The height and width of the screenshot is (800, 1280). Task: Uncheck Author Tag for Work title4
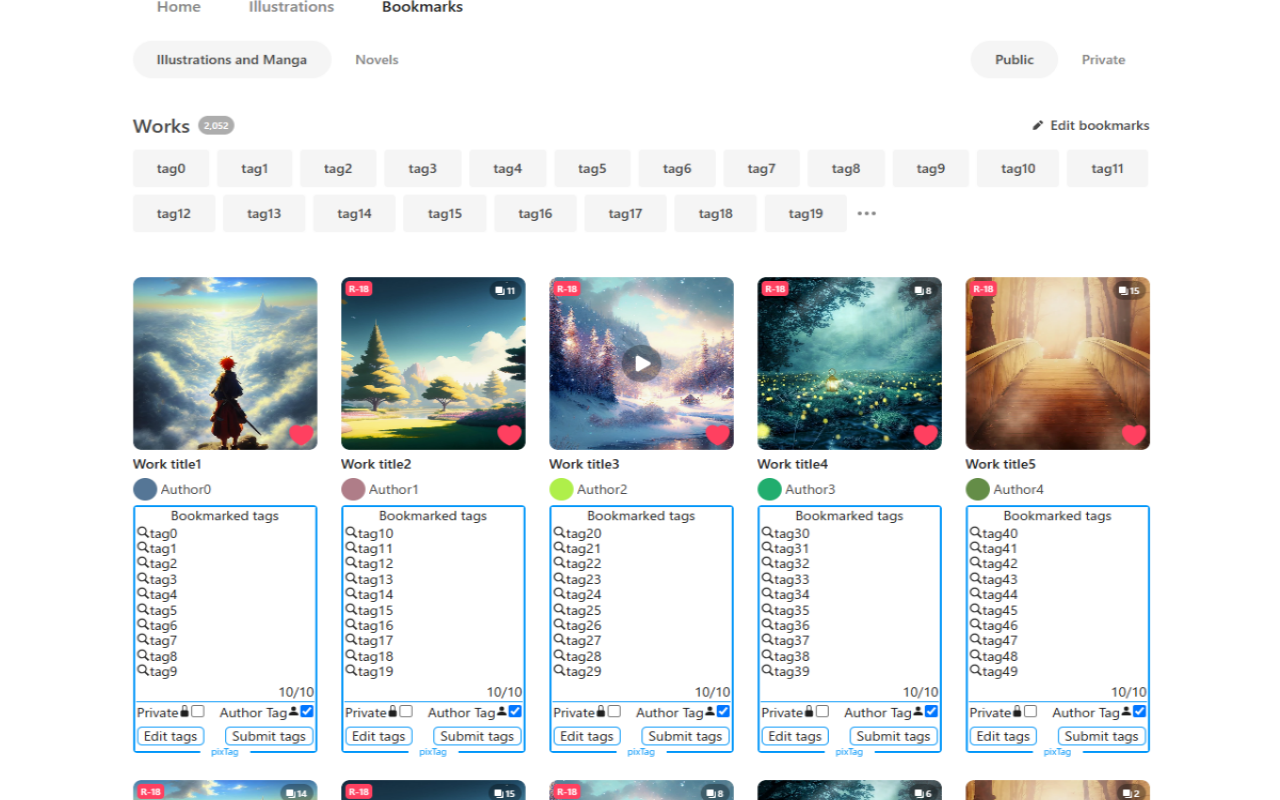pos(931,712)
